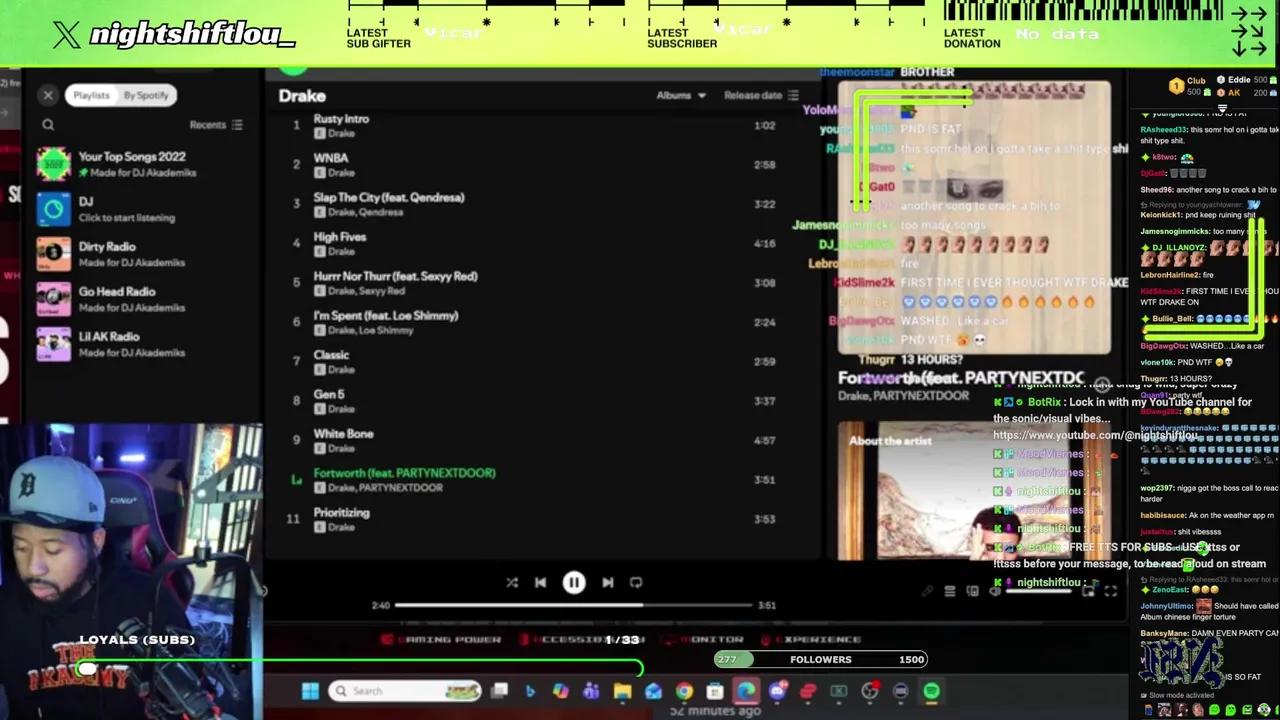The image size is (1280, 720).
Task: Play the track WNBA
Action: [x=535, y=165]
